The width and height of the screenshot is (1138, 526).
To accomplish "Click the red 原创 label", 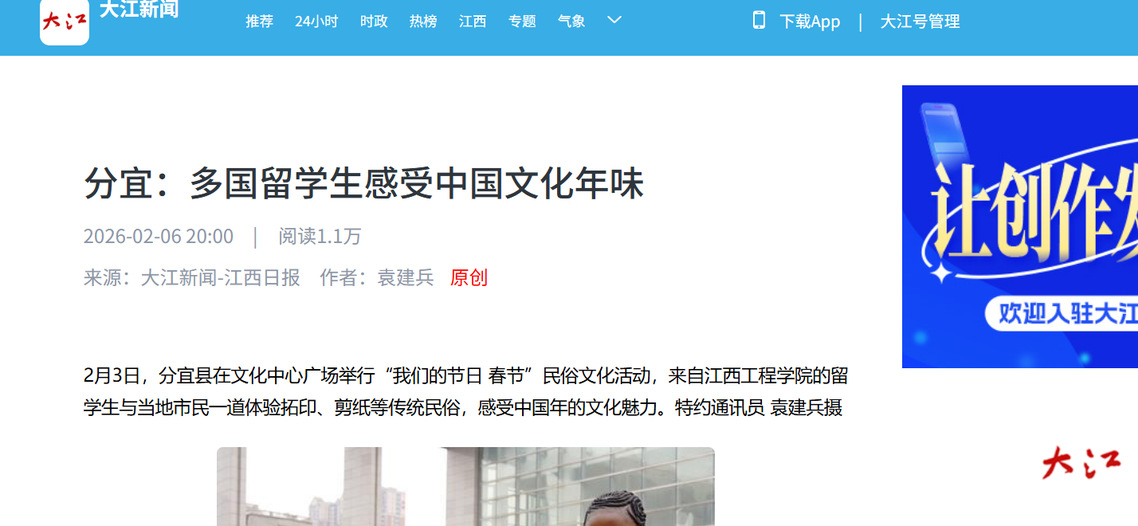I will 469,277.
